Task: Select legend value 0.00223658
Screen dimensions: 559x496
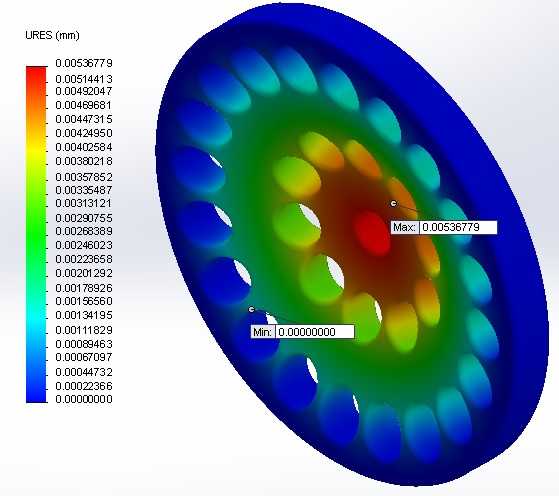Action: (x=84, y=259)
